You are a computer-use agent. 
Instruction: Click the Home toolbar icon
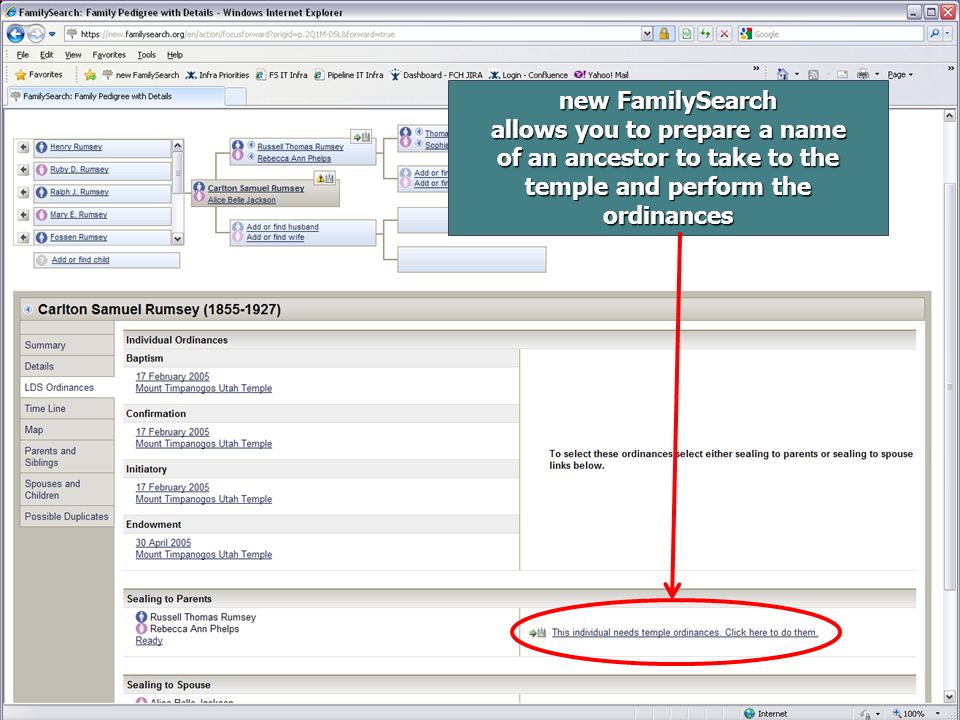click(x=782, y=74)
